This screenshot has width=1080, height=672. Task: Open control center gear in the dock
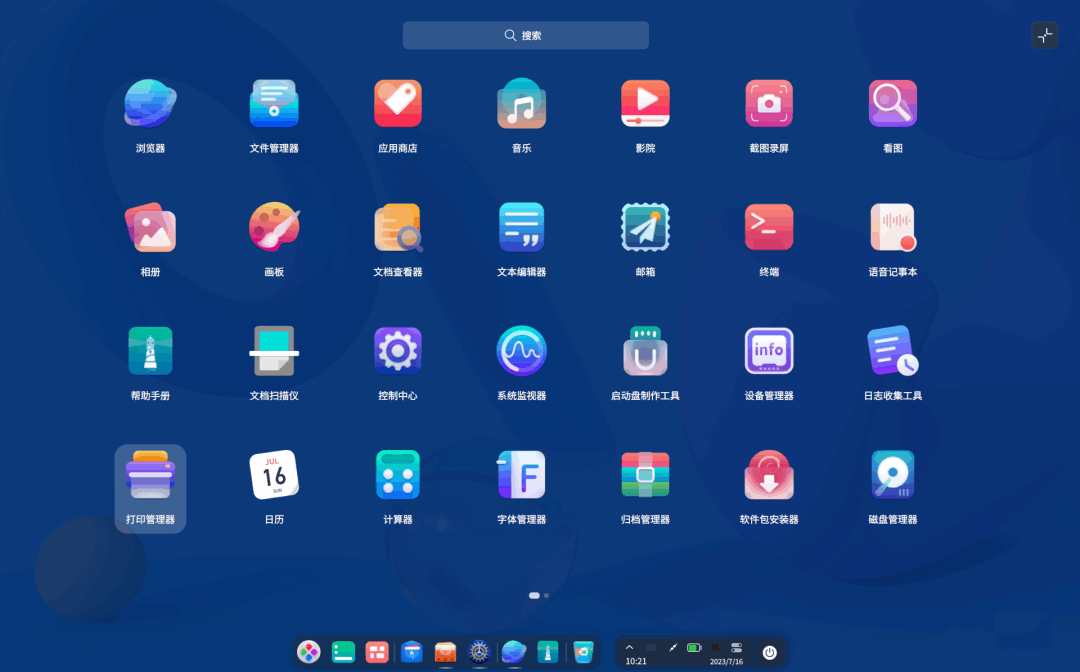pos(479,651)
